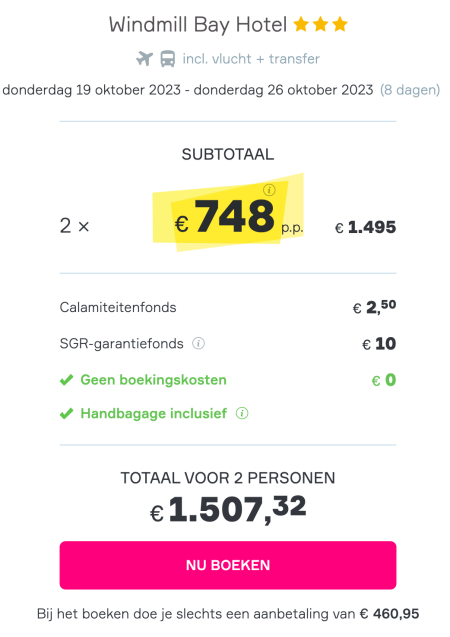Click the three-star hotel rating
The image size is (450, 637).
pos(320,24)
